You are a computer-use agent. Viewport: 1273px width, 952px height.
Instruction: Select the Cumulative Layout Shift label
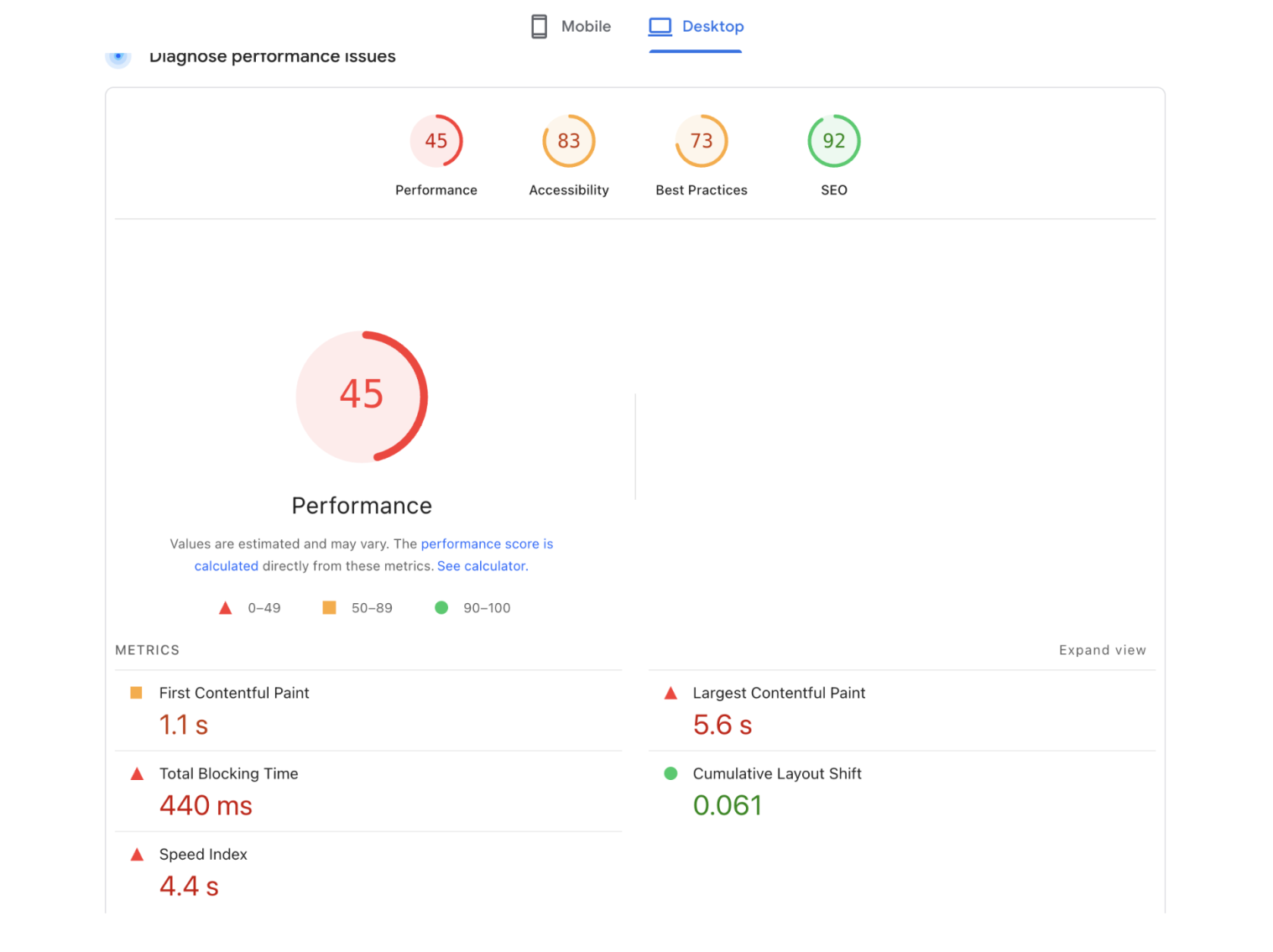coord(777,773)
